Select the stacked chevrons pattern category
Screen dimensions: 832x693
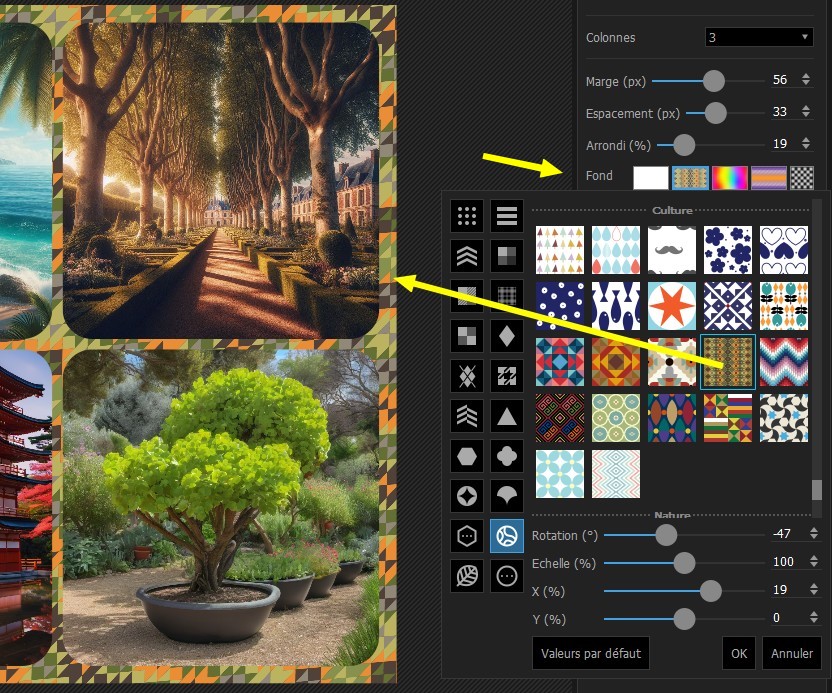click(467, 256)
